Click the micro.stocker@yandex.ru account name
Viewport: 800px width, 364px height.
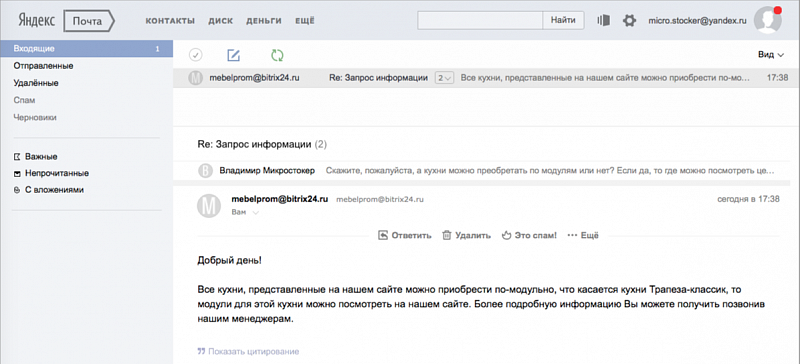(x=697, y=21)
